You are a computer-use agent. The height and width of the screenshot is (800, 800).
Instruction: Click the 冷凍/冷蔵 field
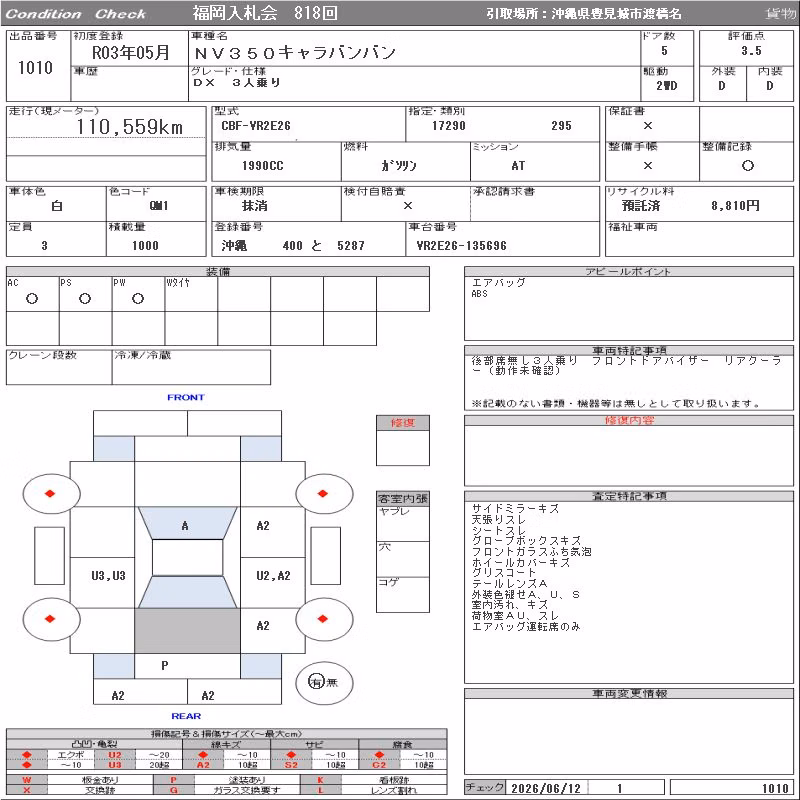coord(191,367)
